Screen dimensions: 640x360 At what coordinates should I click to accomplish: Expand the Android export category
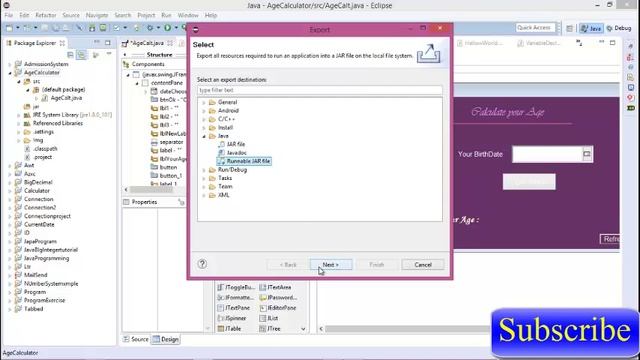point(204,111)
